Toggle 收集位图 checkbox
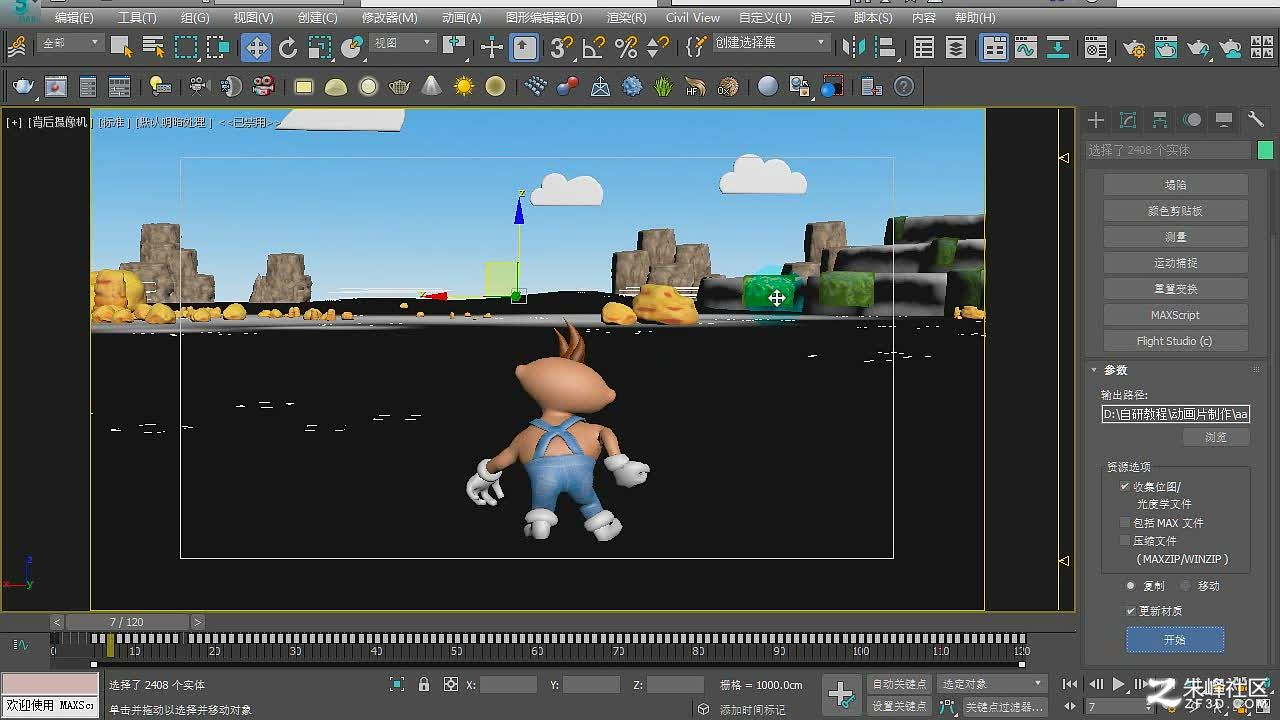The image size is (1280, 720). 1125,486
